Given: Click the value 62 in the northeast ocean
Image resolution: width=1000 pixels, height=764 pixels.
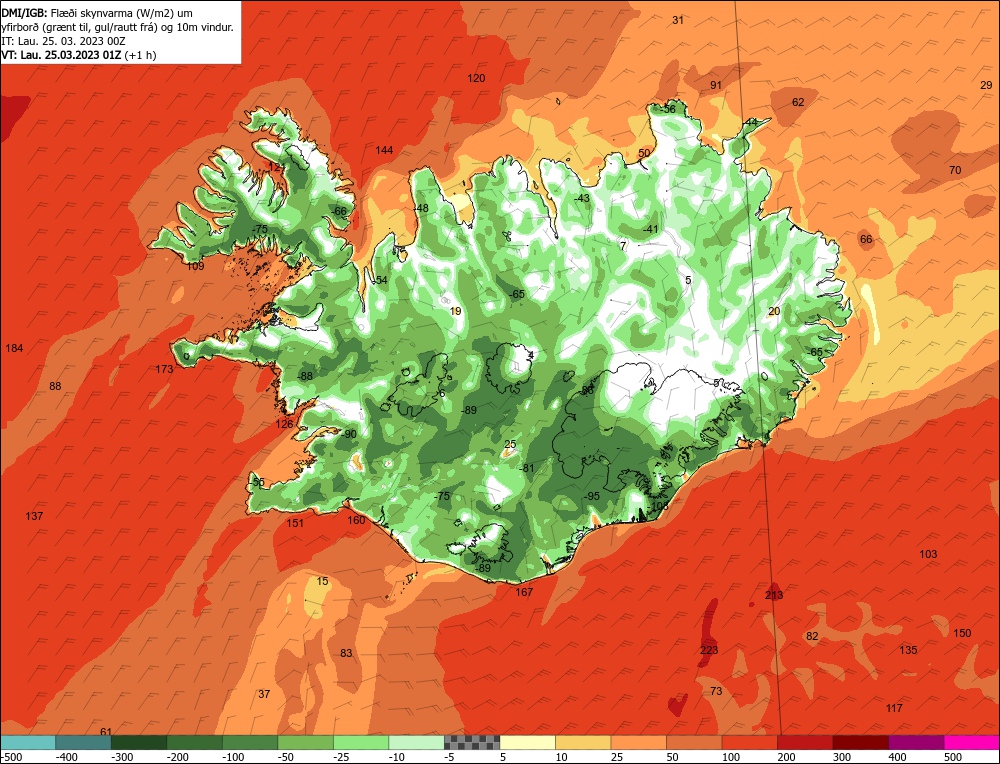Looking at the screenshot, I should 798,102.
